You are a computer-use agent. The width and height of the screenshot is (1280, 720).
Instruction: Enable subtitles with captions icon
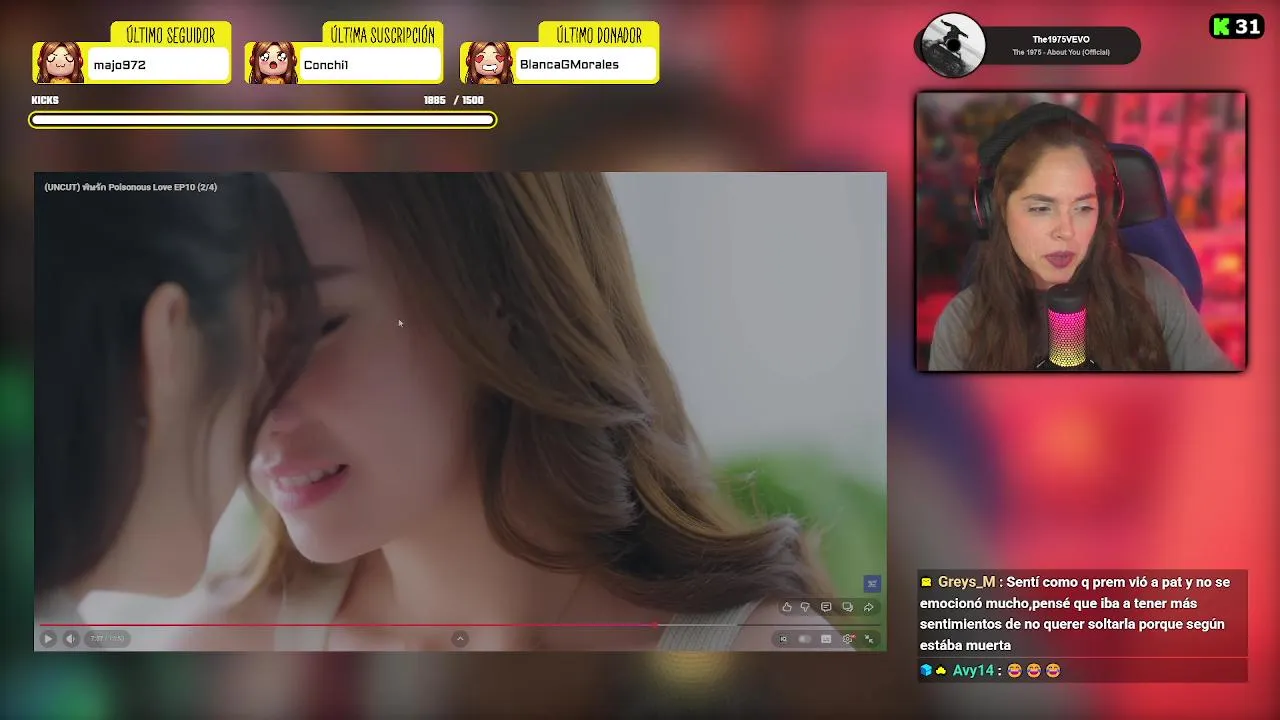pyautogui.click(x=826, y=639)
